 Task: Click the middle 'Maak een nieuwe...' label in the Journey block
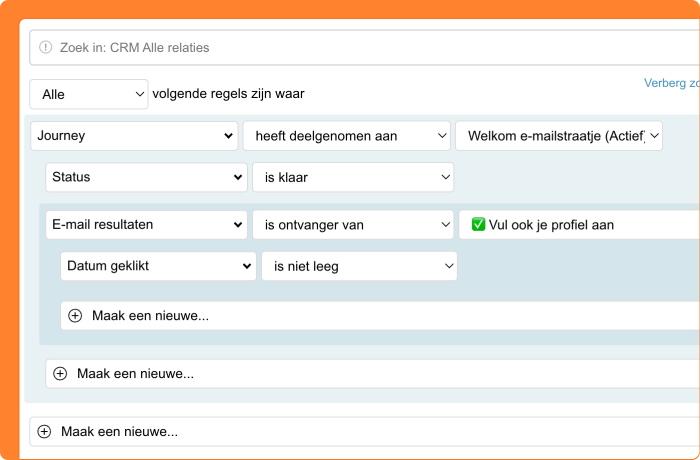tap(135, 373)
